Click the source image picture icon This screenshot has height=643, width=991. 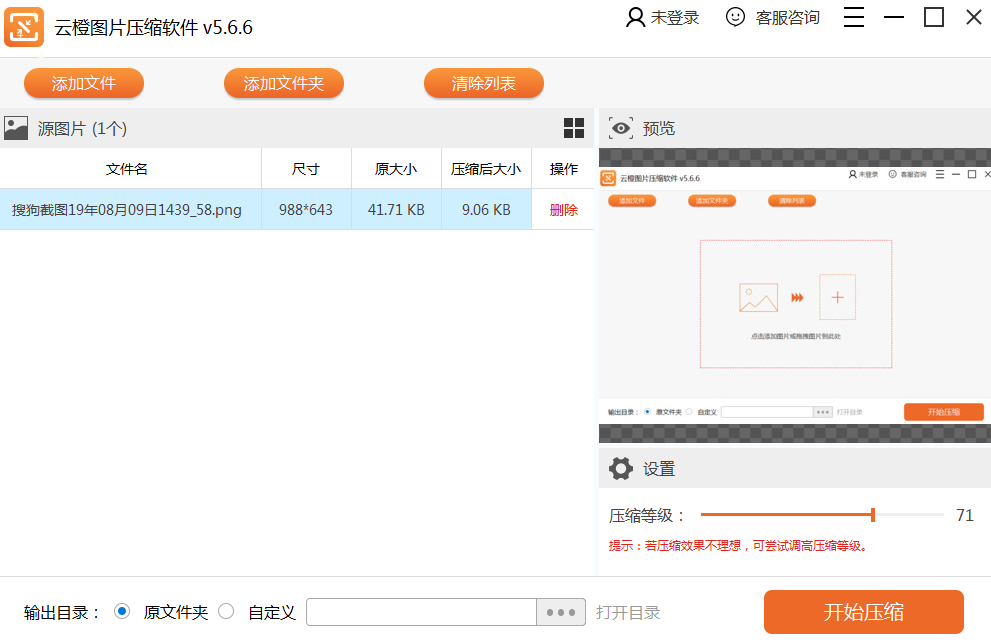click(16, 128)
